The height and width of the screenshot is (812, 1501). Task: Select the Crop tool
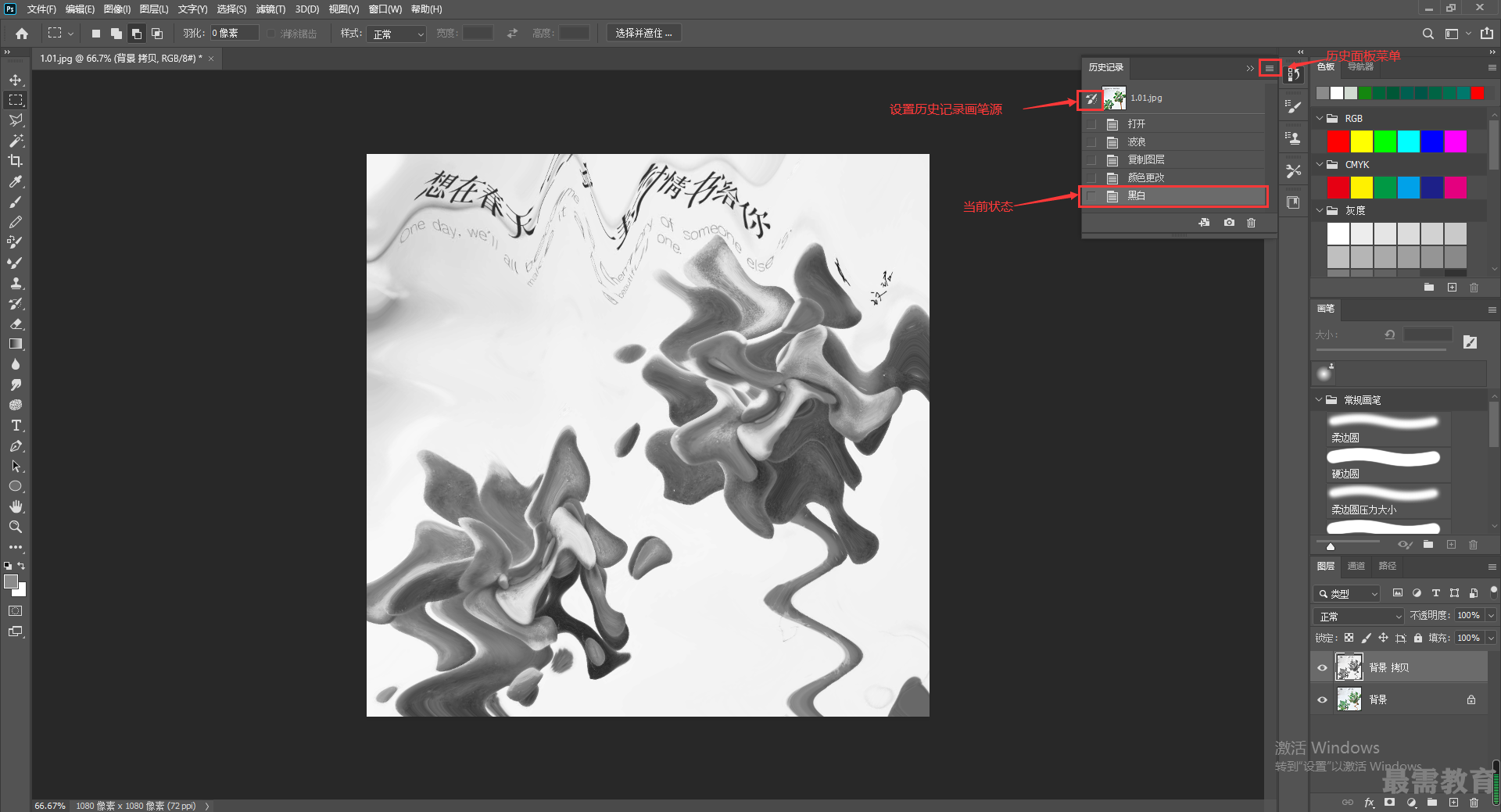16,161
